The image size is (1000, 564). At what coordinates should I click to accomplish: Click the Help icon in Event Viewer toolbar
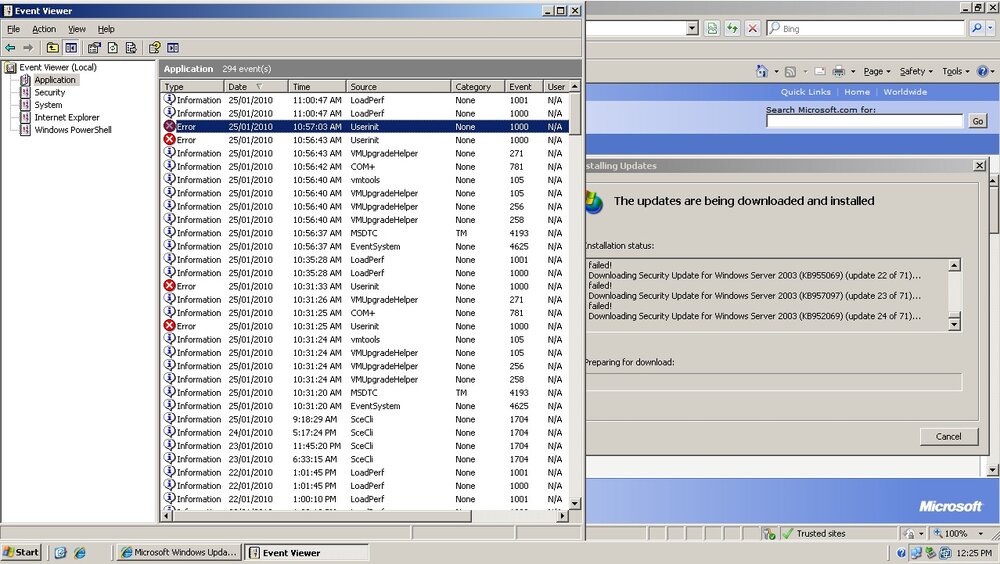pyautogui.click(x=154, y=48)
